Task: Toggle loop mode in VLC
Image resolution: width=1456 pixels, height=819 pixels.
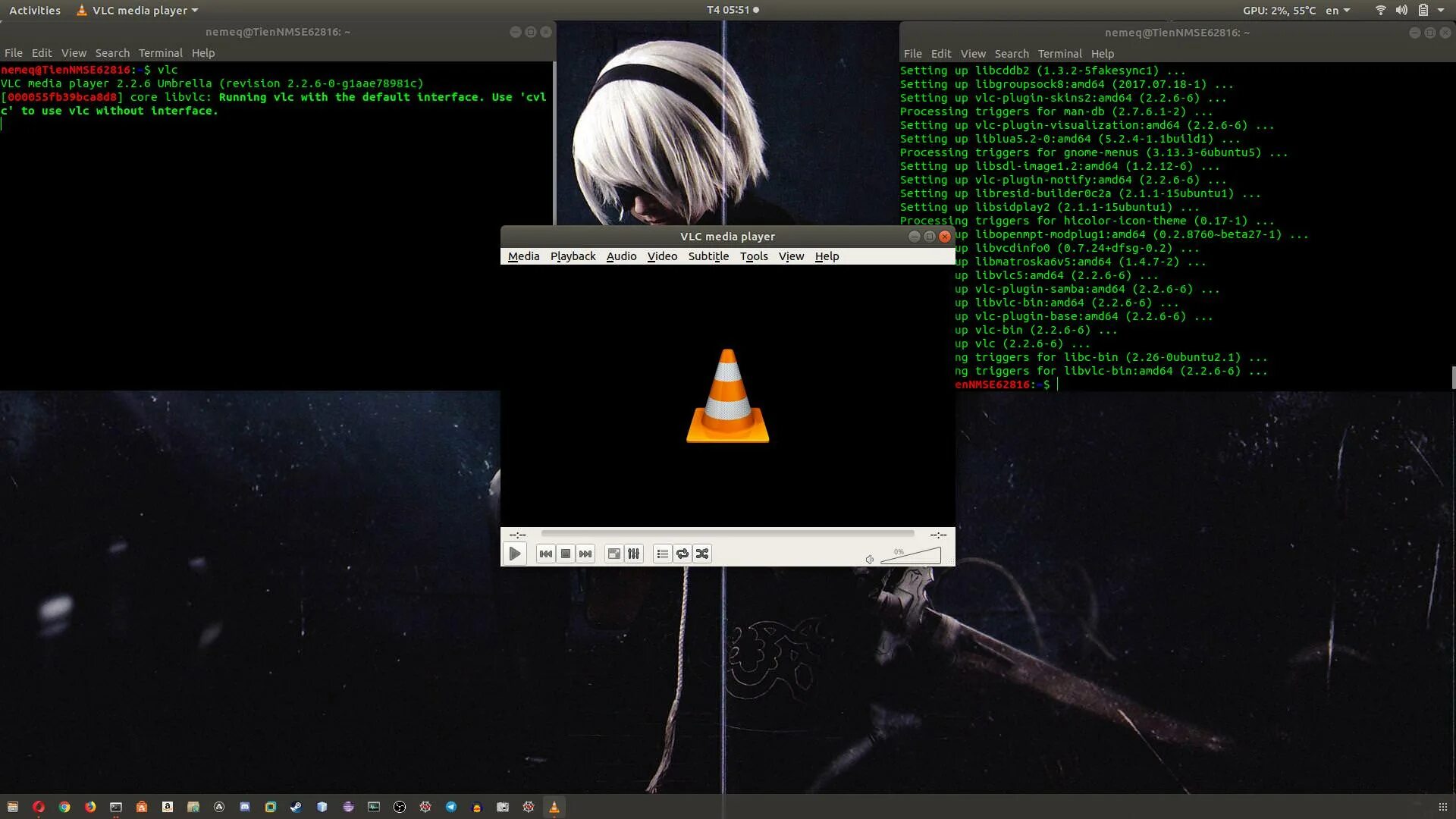Action: tap(682, 554)
